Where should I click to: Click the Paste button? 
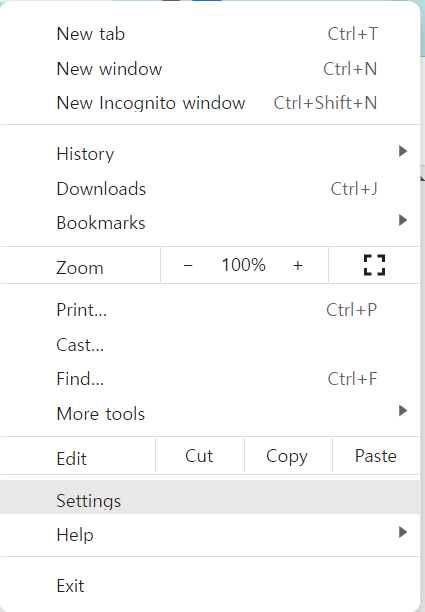[376, 455]
